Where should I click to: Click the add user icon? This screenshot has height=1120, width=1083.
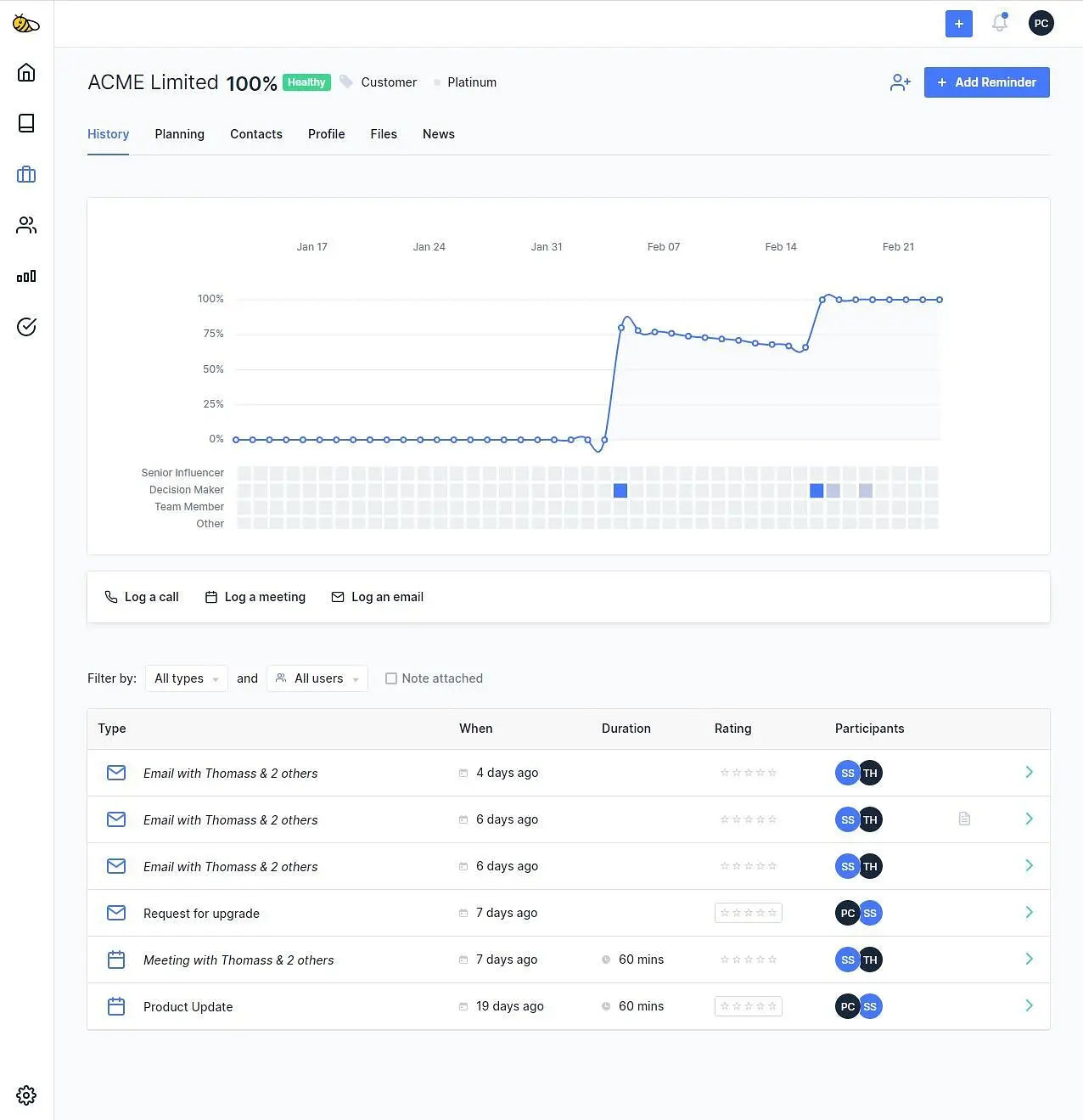(901, 82)
